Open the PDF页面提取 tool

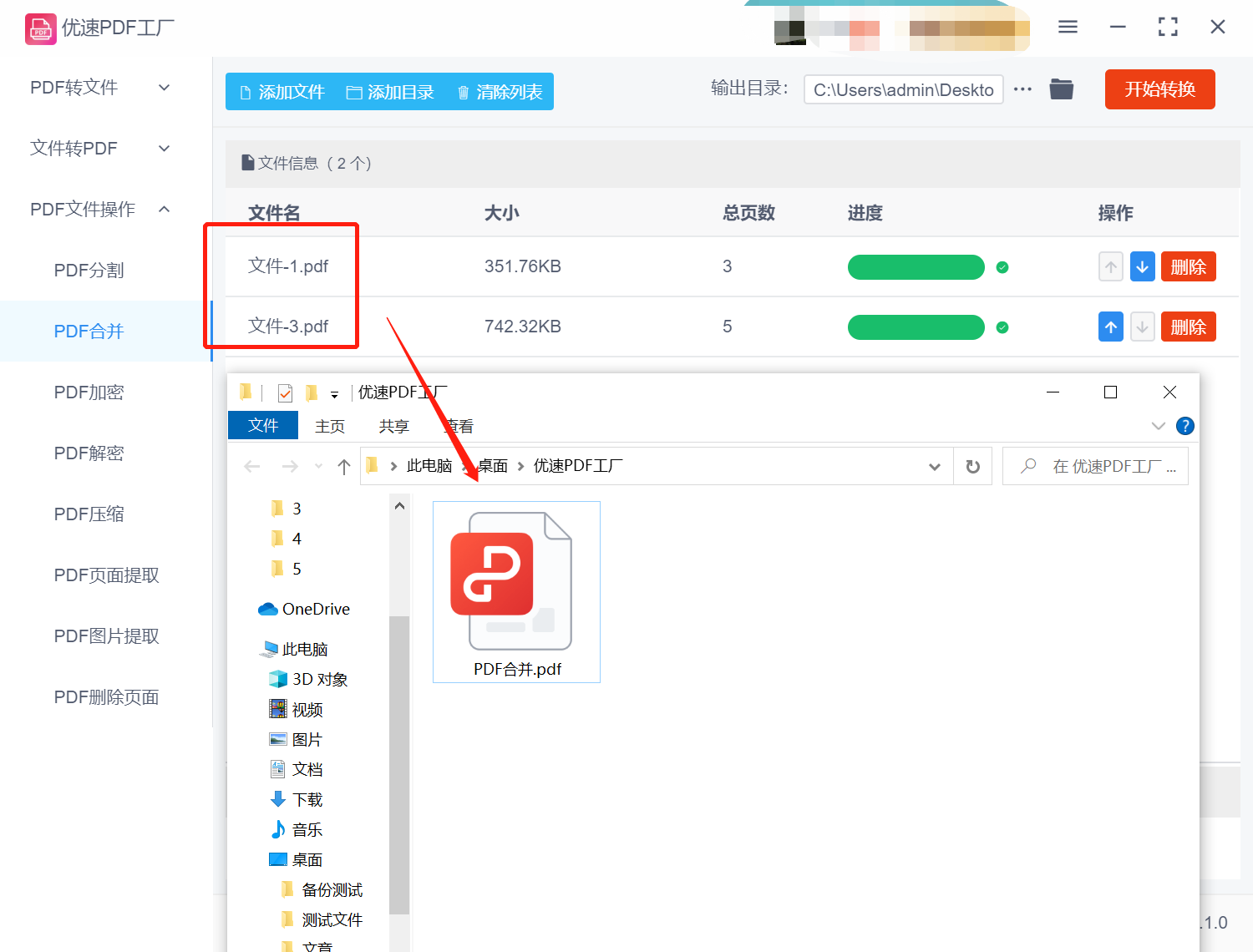pyautogui.click(x=106, y=575)
